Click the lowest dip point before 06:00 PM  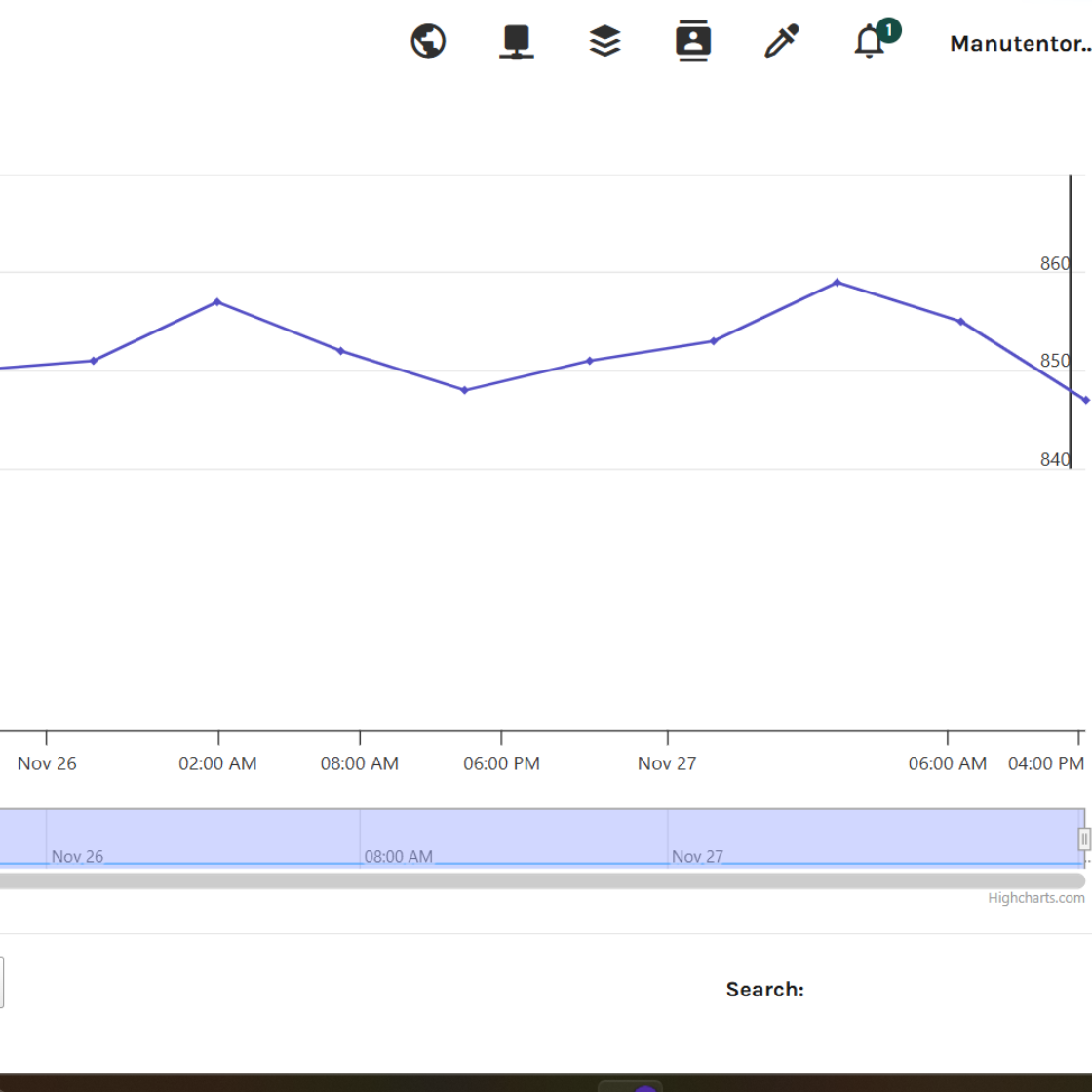[464, 390]
